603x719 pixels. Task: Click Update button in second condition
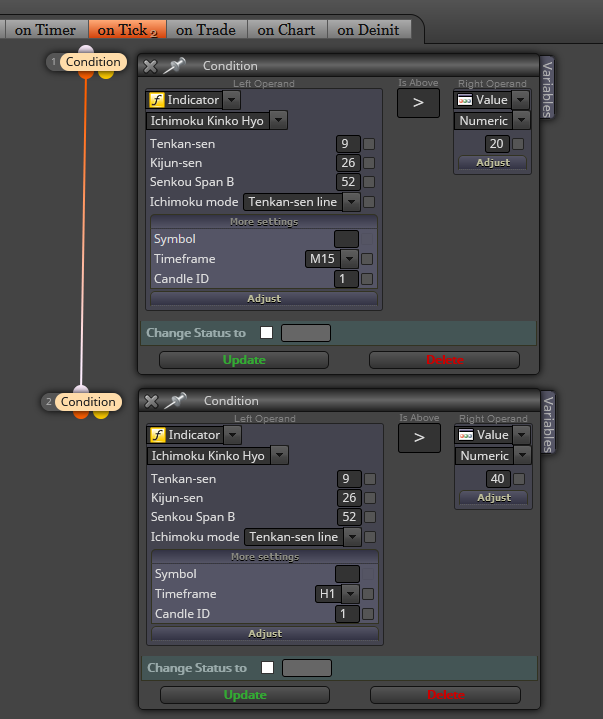pyautogui.click(x=245, y=695)
